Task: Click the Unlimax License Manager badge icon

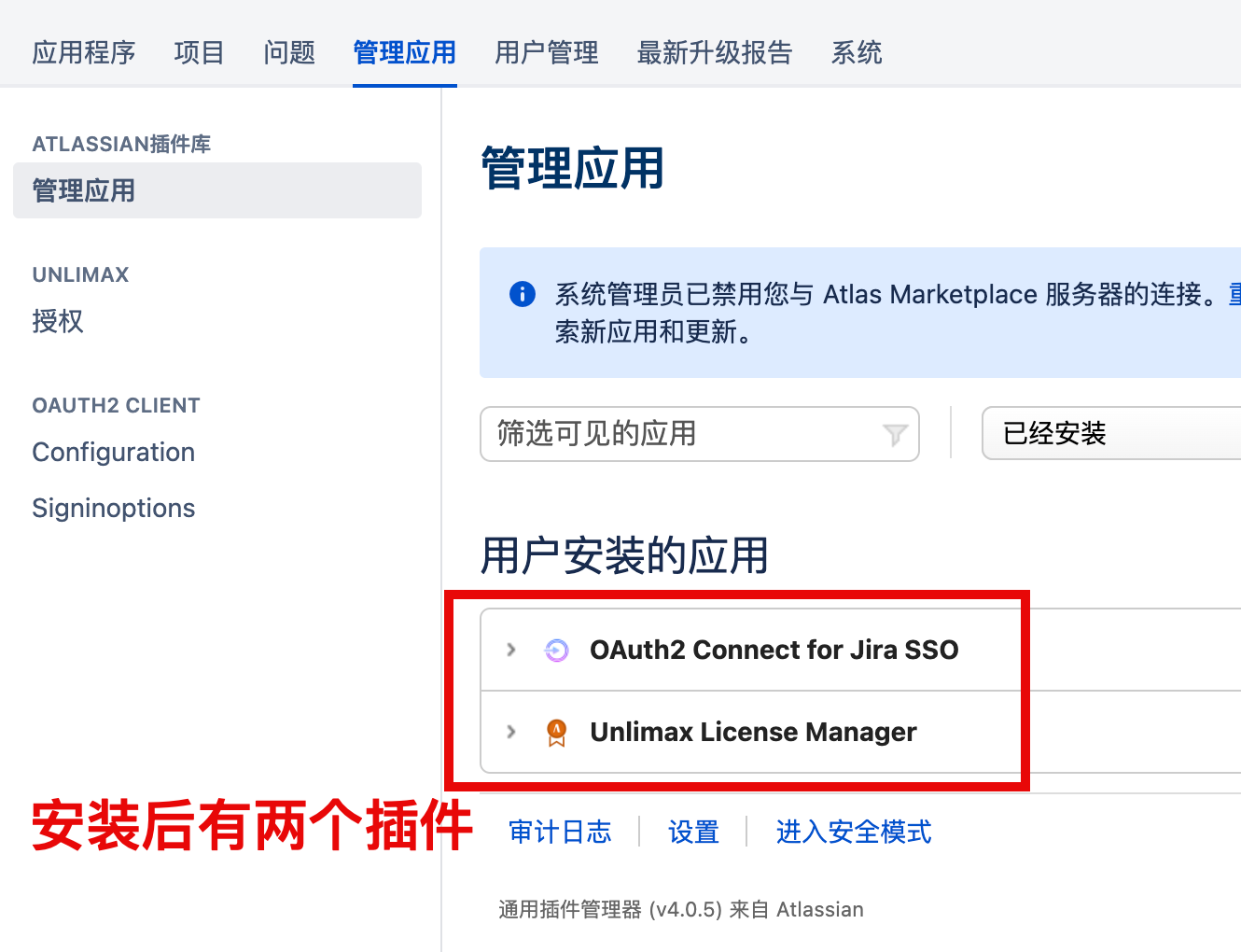Action: point(556,733)
